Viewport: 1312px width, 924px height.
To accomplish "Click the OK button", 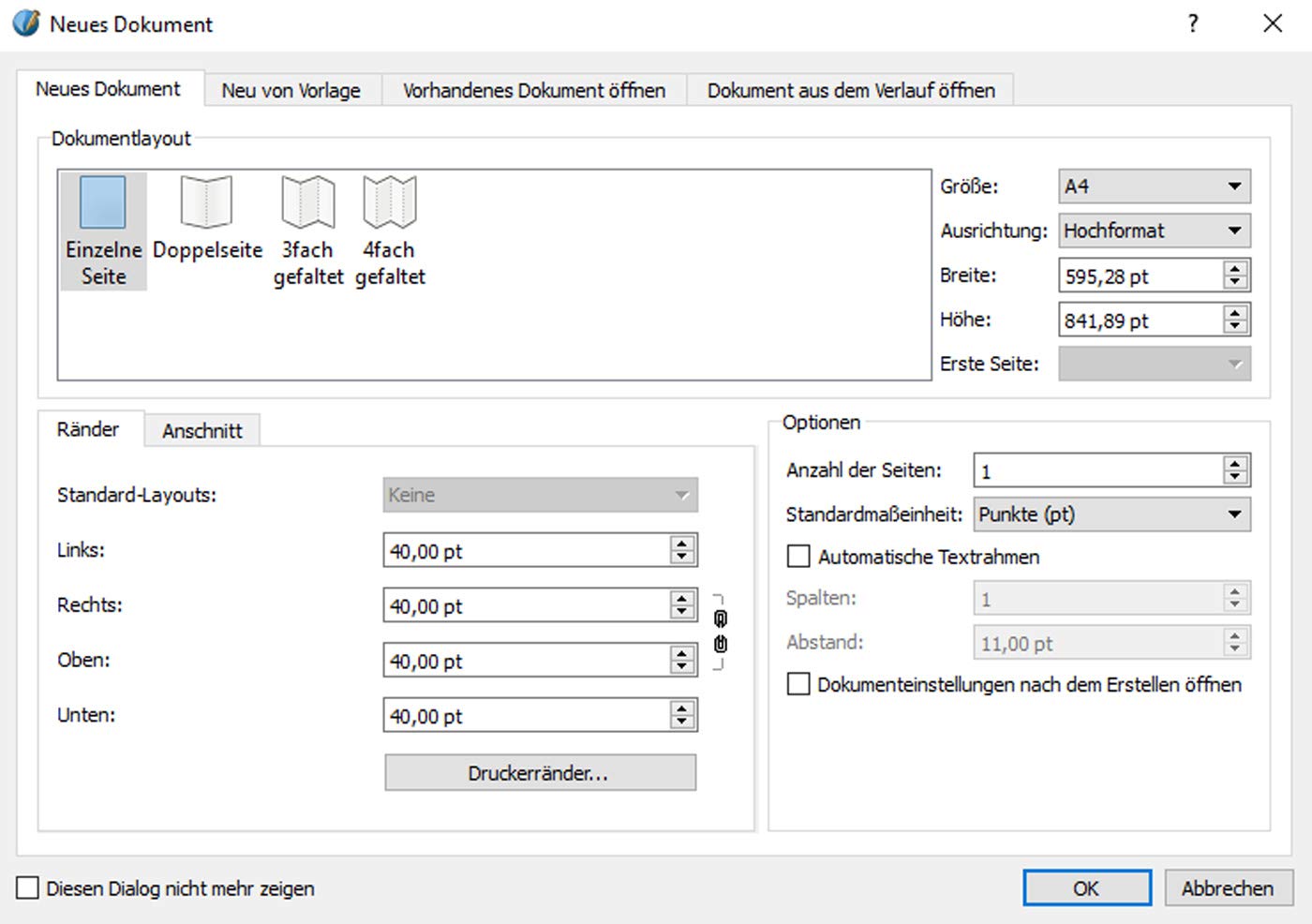I will (x=1087, y=887).
